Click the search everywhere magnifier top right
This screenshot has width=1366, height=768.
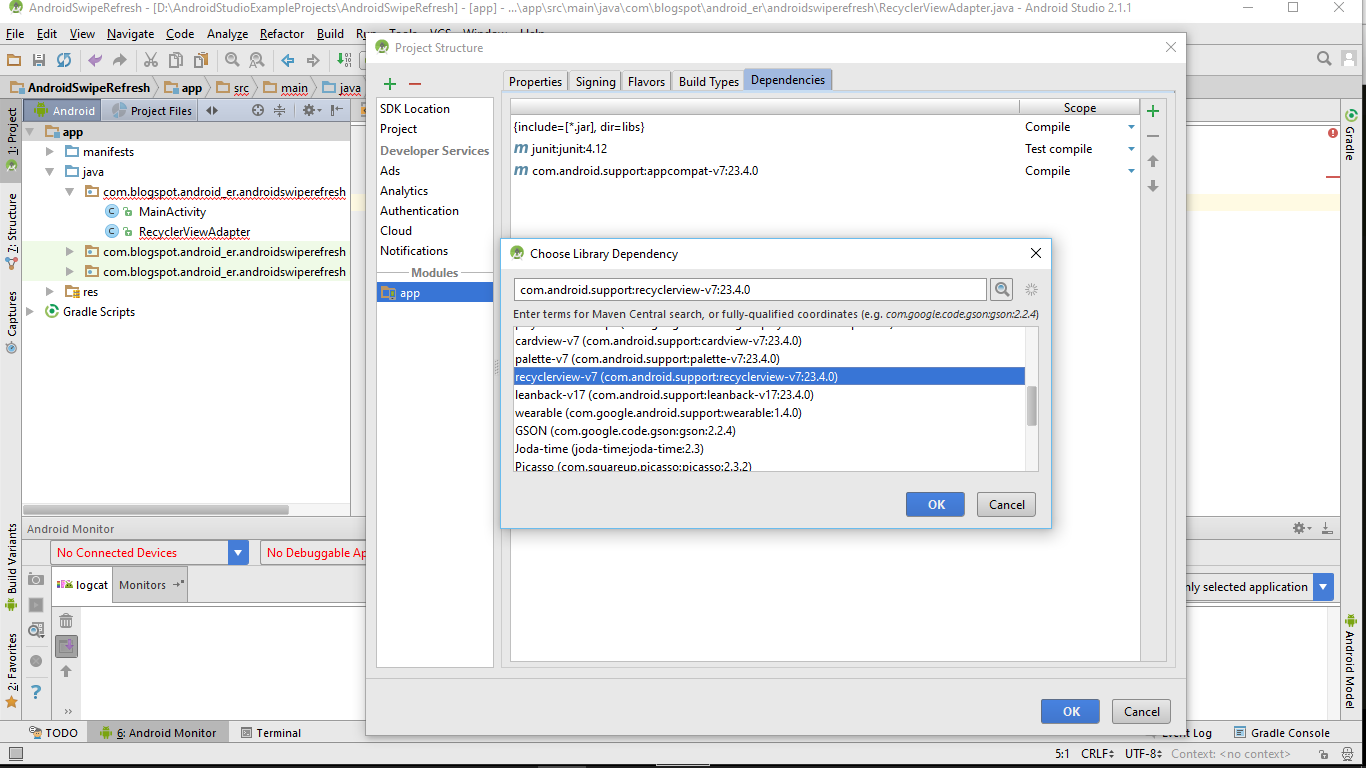[x=1324, y=59]
